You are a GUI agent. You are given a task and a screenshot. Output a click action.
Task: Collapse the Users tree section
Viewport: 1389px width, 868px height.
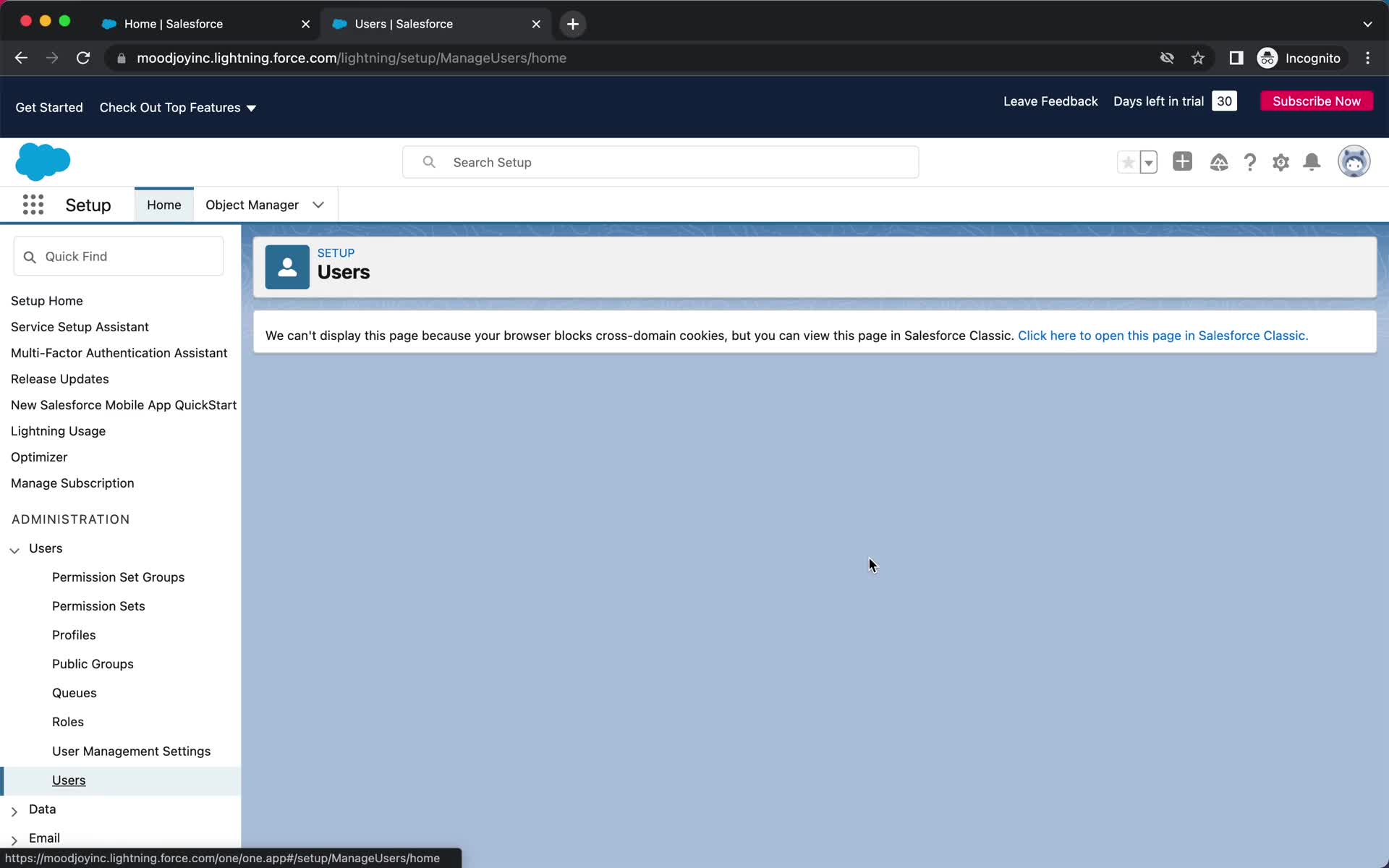pyautogui.click(x=14, y=550)
